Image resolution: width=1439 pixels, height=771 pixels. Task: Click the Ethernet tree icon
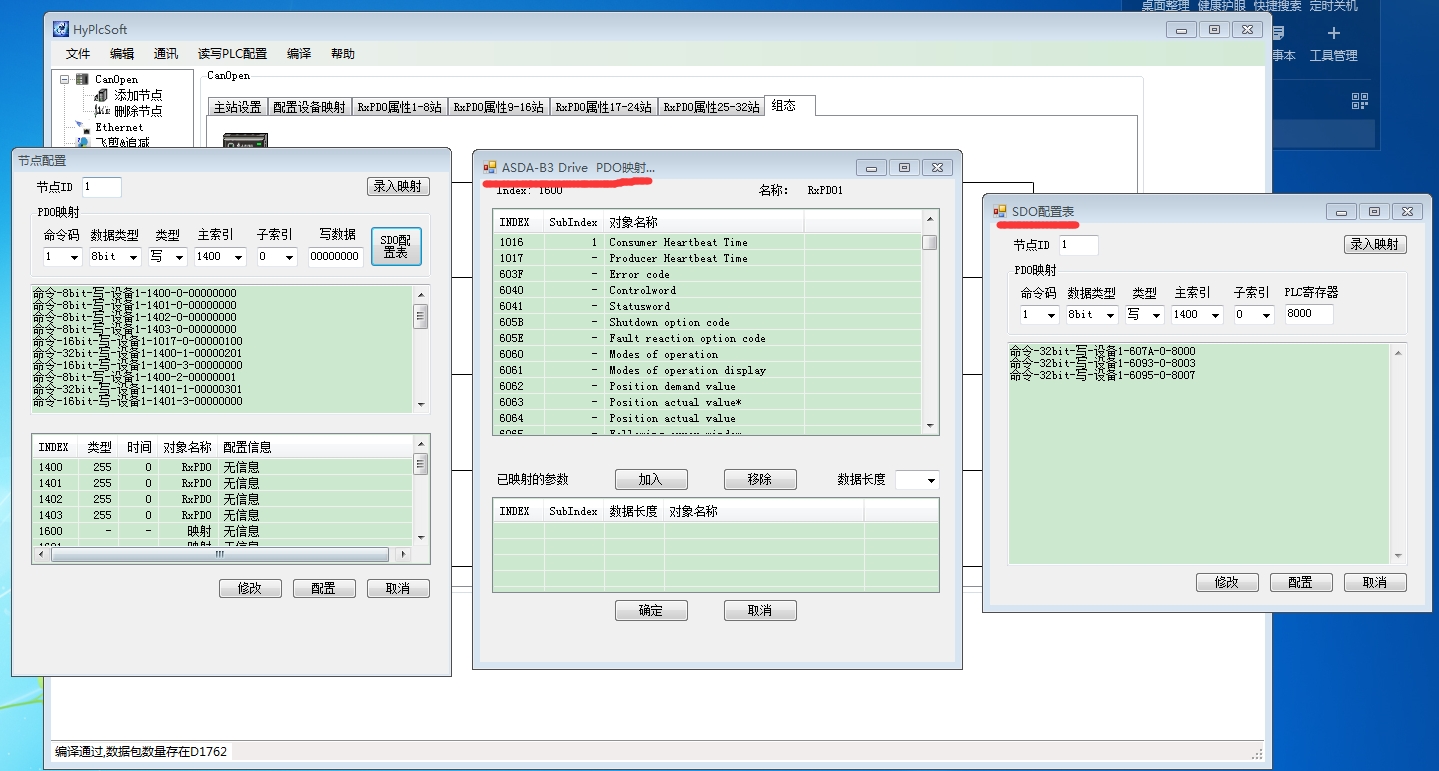tap(83, 127)
